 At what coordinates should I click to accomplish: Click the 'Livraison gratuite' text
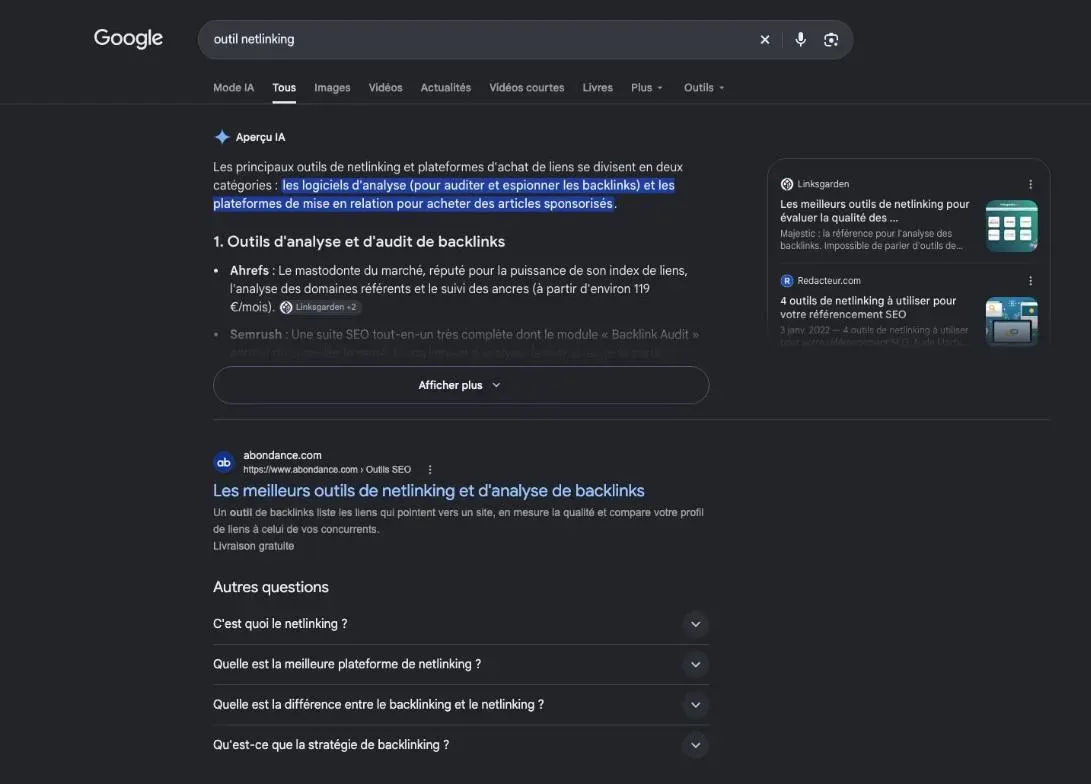coord(253,546)
